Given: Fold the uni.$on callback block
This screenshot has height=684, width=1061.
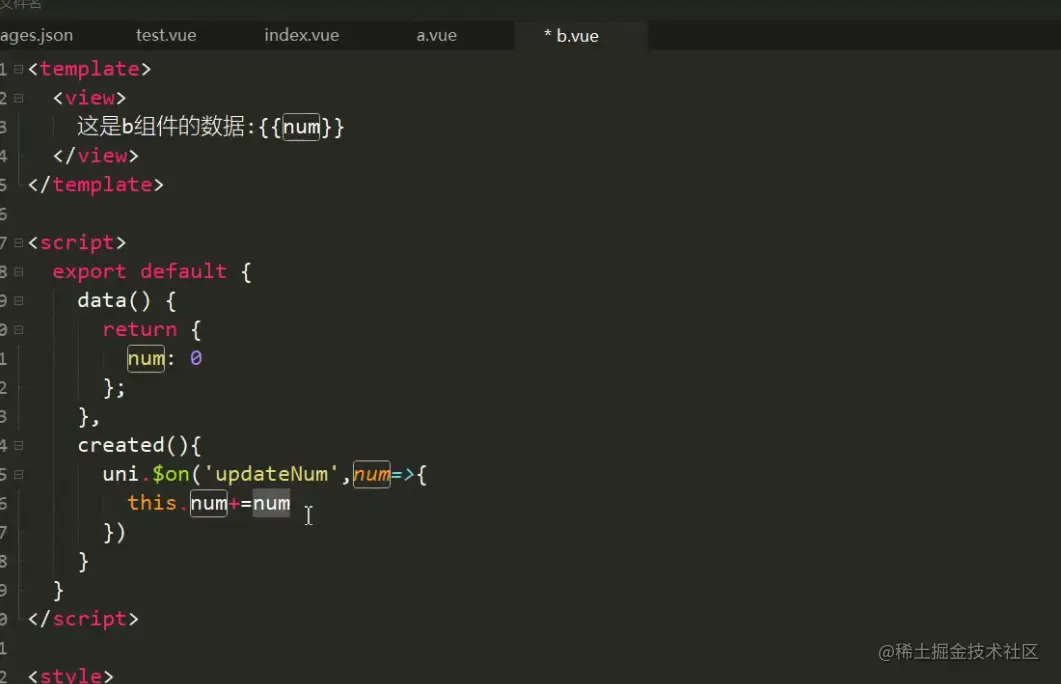Looking at the screenshot, I should (18, 474).
